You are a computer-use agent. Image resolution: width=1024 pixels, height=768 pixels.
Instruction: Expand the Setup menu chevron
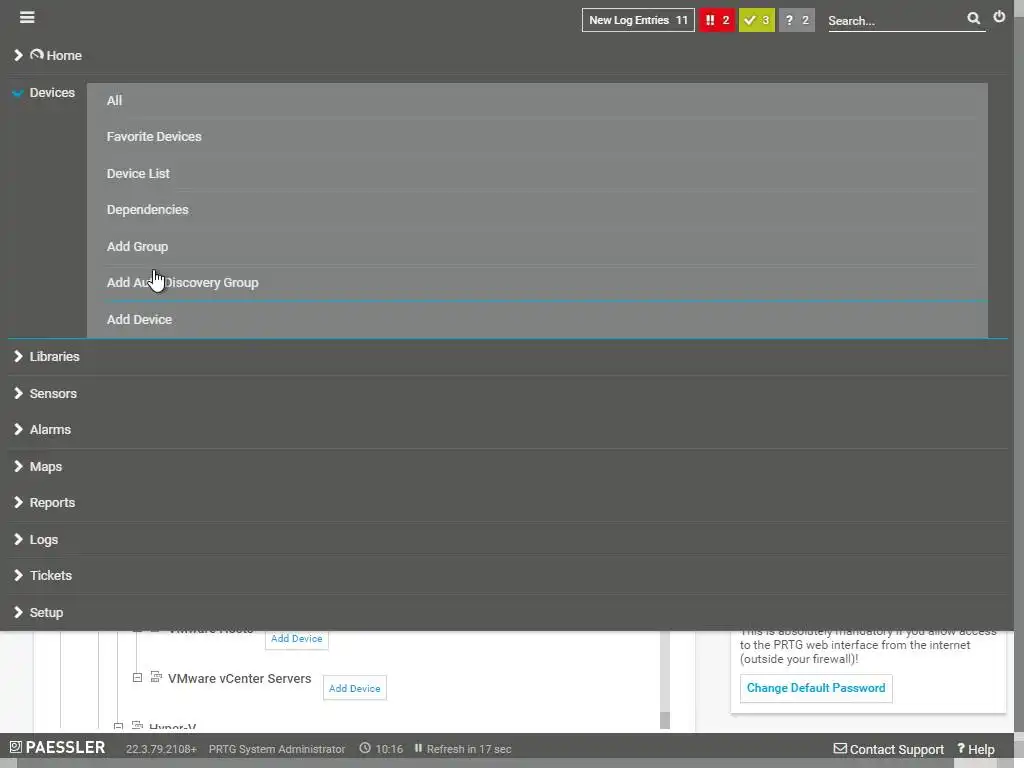pyautogui.click(x=18, y=613)
